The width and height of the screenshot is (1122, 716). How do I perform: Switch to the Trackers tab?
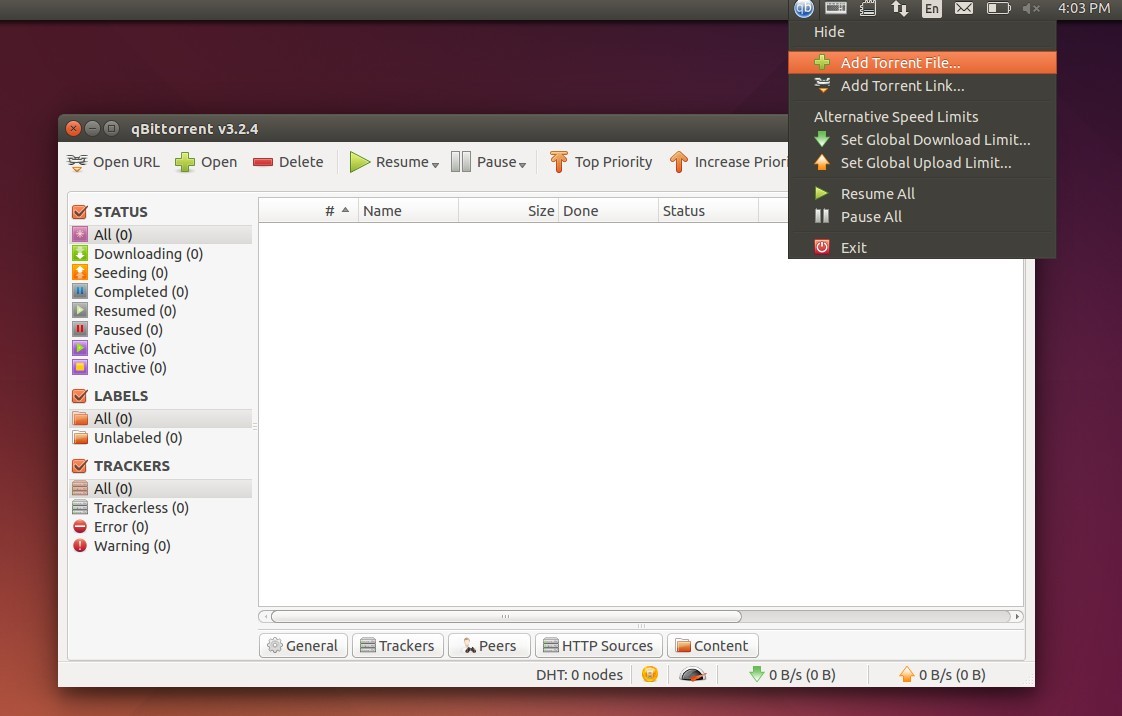[x=398, y=646]
